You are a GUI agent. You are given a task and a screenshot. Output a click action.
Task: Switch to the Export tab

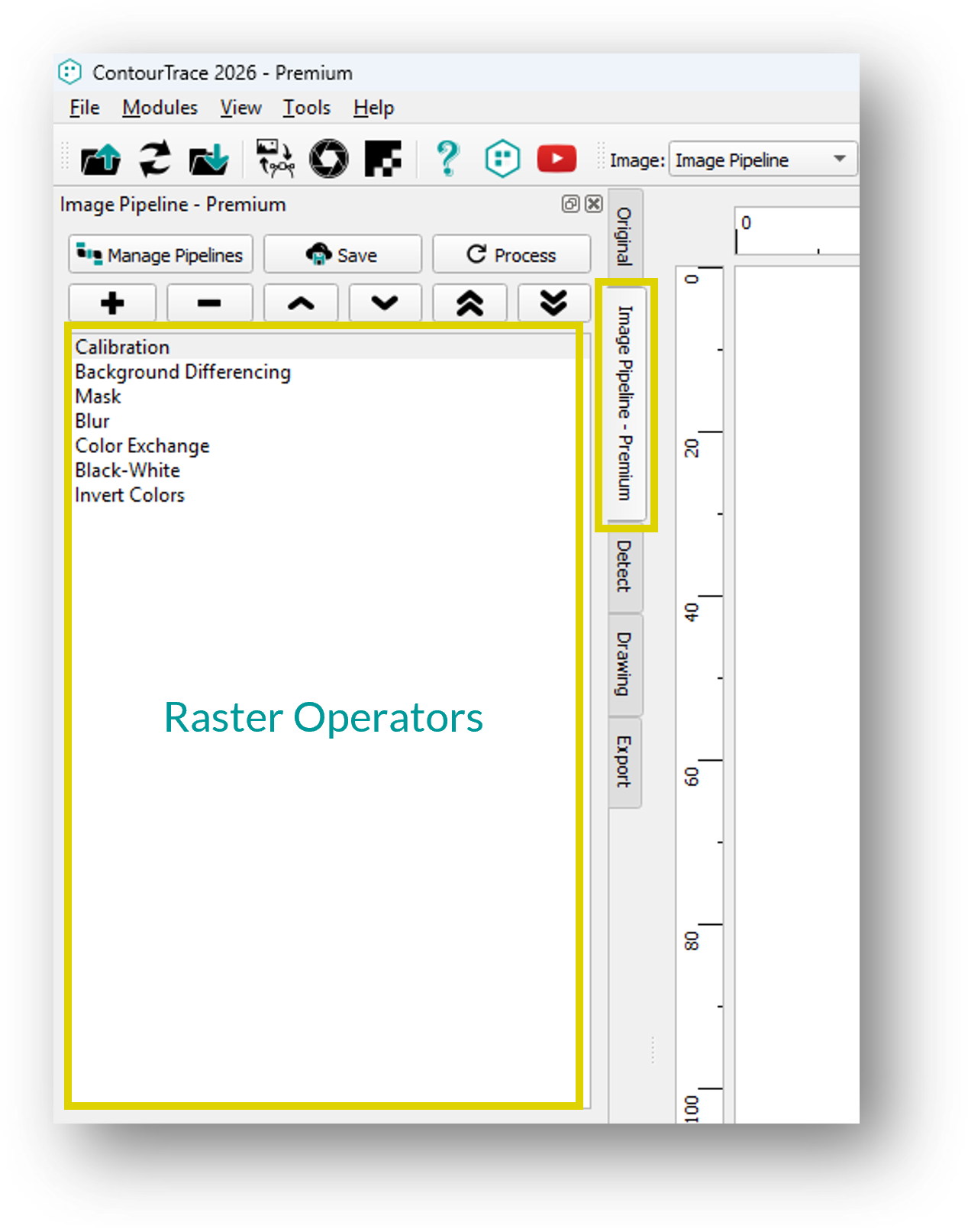[624, 762]
